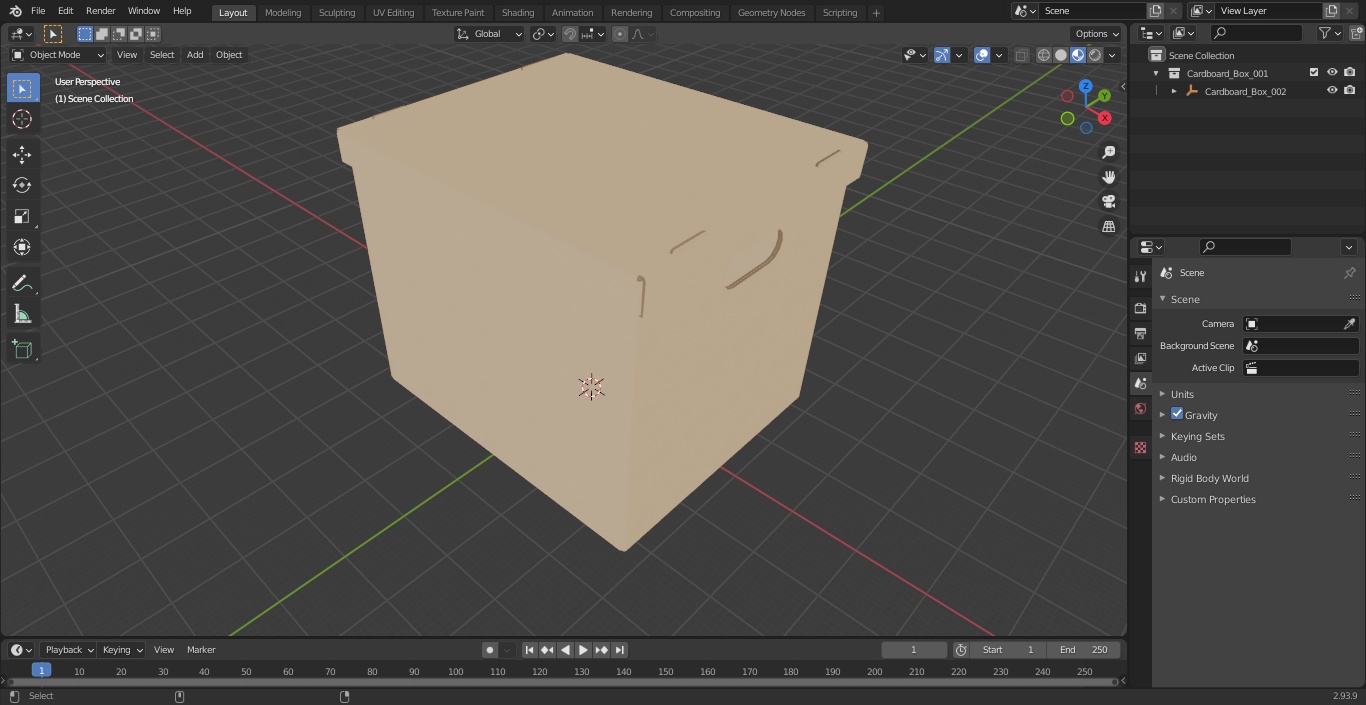Open the Keying popover in timeline
The image size is (1366, 705).
pyautogui.click(x=122, y=650)
